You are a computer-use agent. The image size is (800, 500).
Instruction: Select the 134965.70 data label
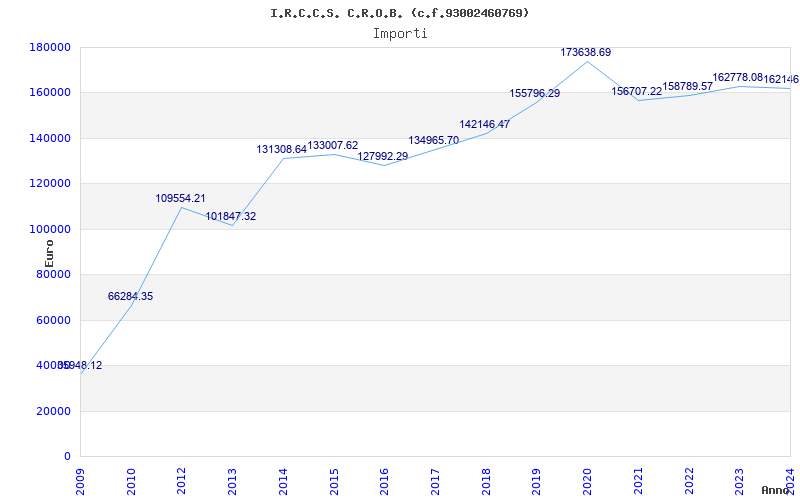pos(434,141)
